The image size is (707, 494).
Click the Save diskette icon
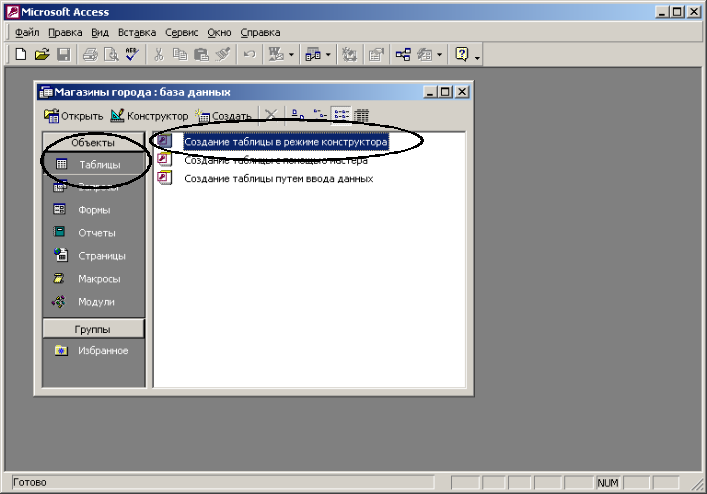point(64,55)
